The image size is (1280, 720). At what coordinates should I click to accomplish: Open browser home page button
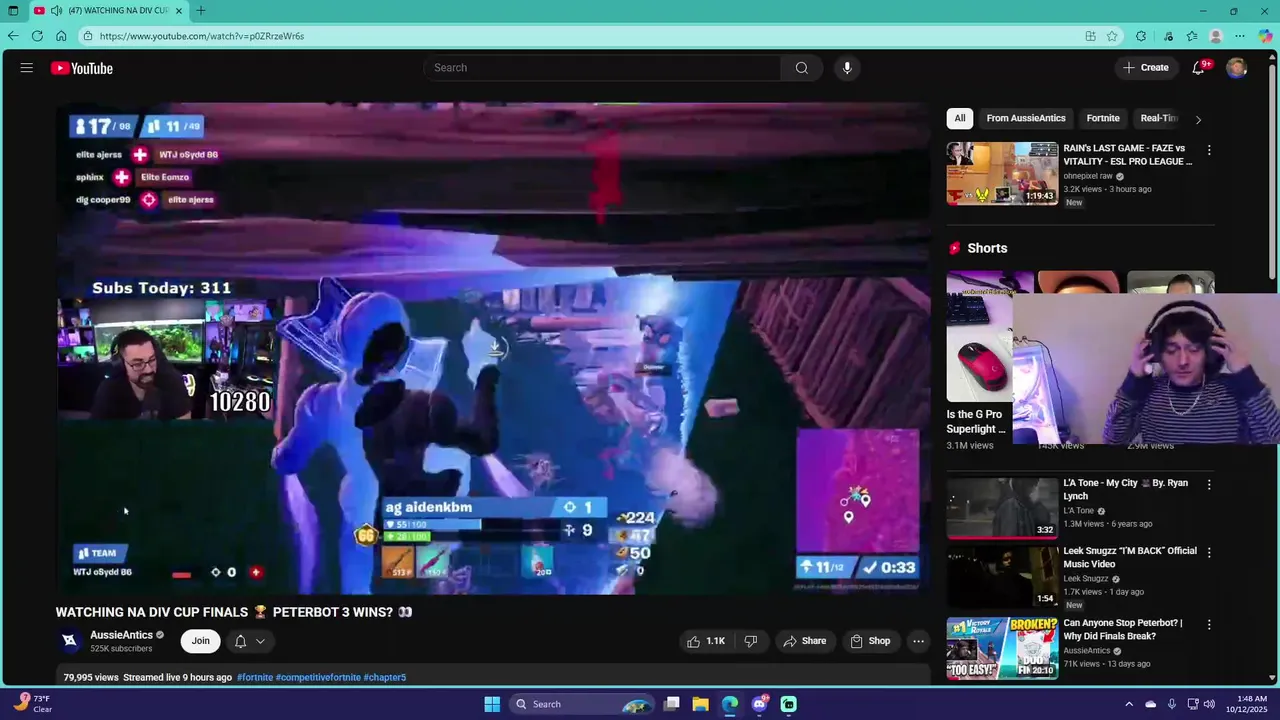[x=61, y=36]
